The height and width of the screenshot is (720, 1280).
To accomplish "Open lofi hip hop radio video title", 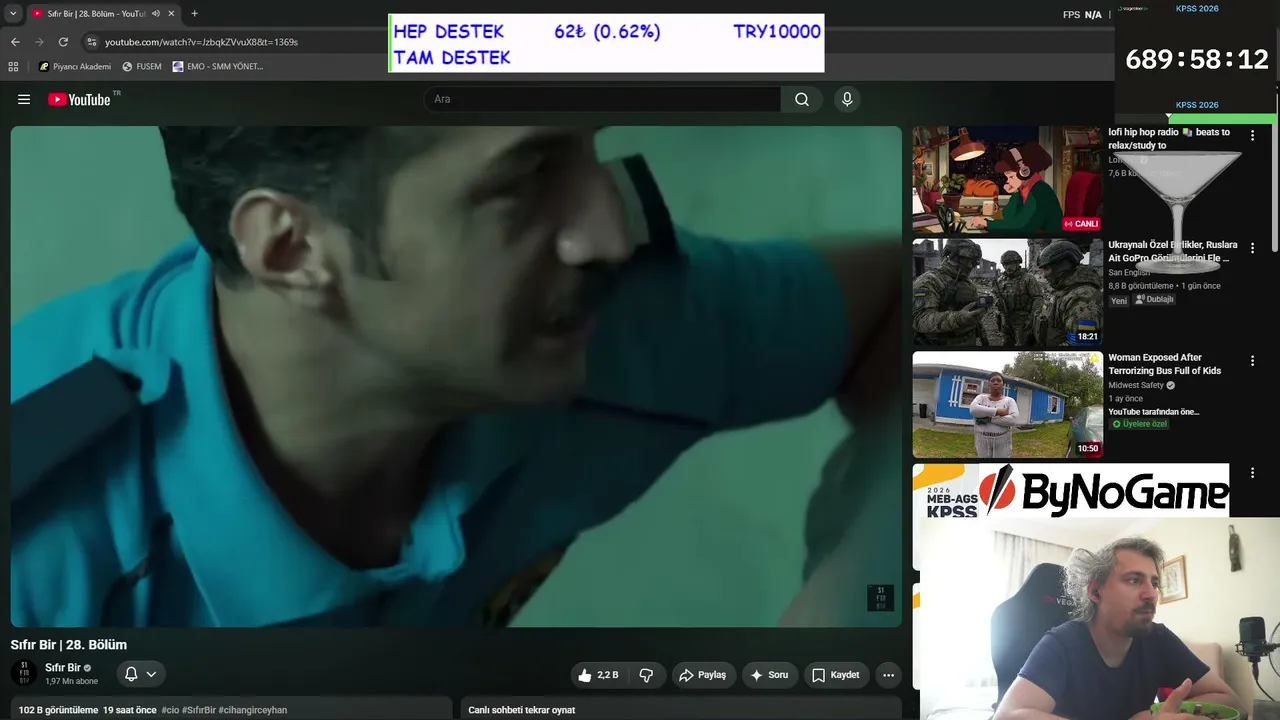I will pos(1169,139).
